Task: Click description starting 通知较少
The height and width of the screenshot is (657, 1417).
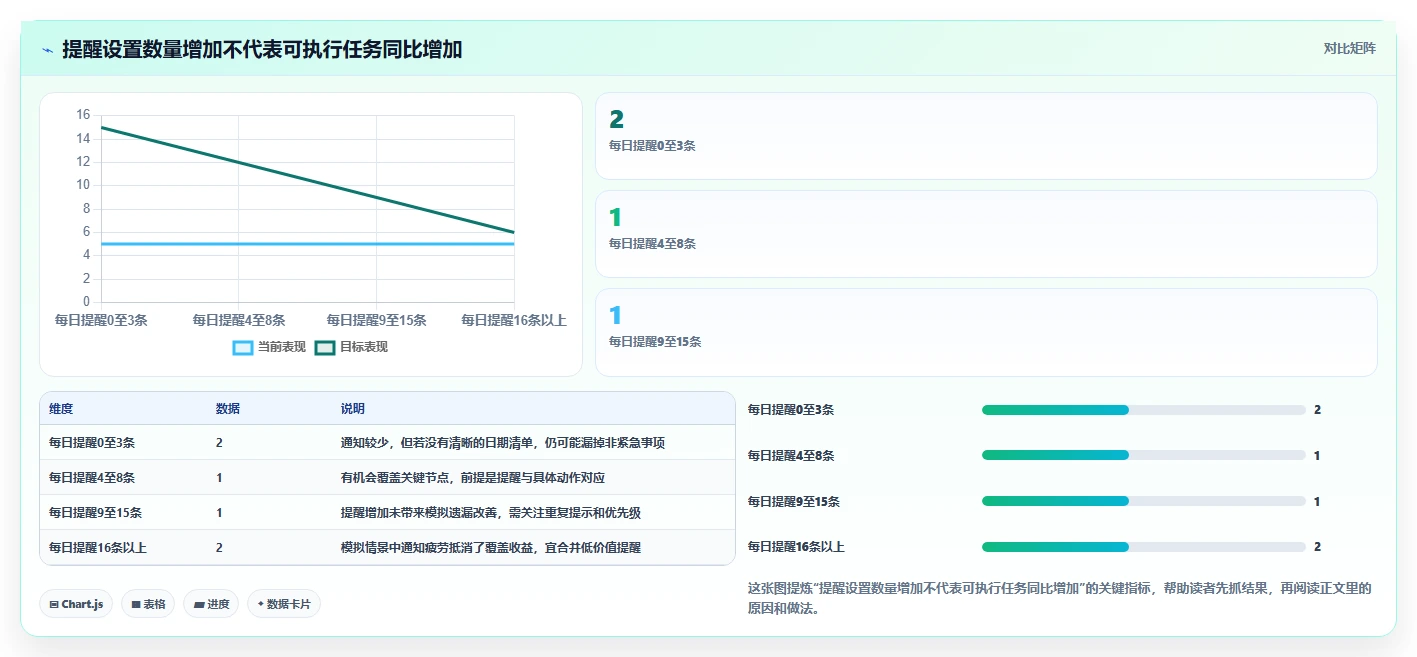Action: click(x=503, y=443)
